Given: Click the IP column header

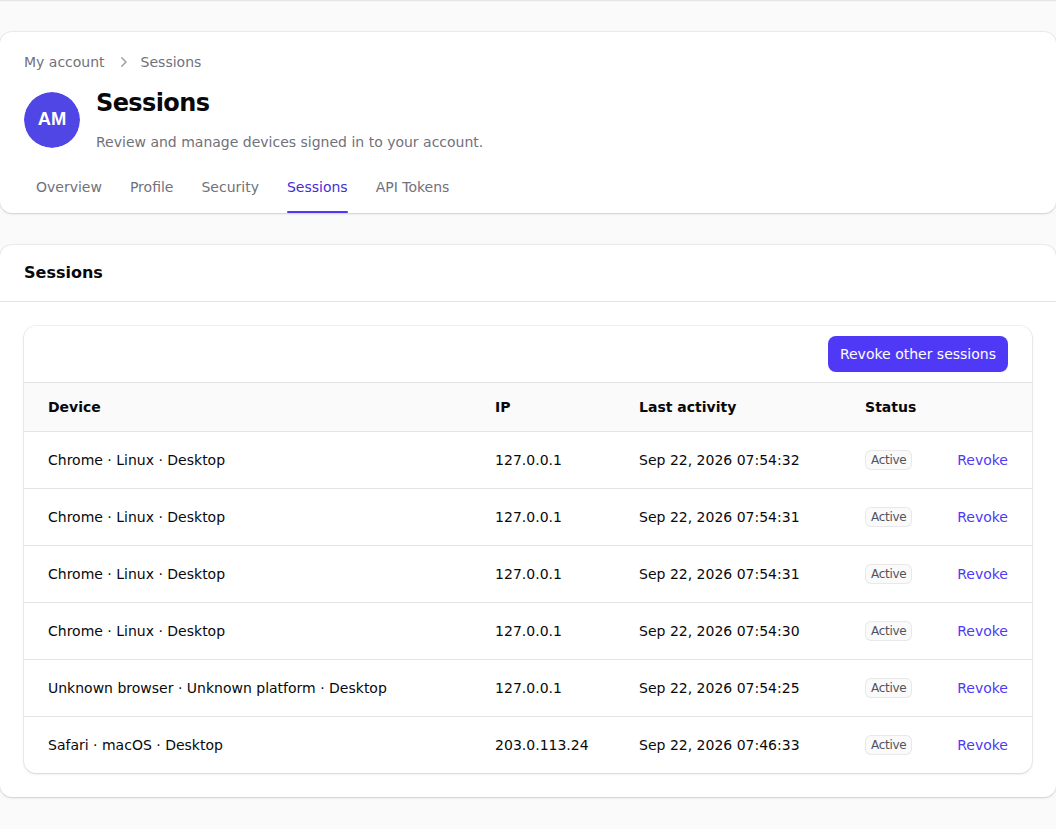Looking at the screenshot, I should pos(502,407).
